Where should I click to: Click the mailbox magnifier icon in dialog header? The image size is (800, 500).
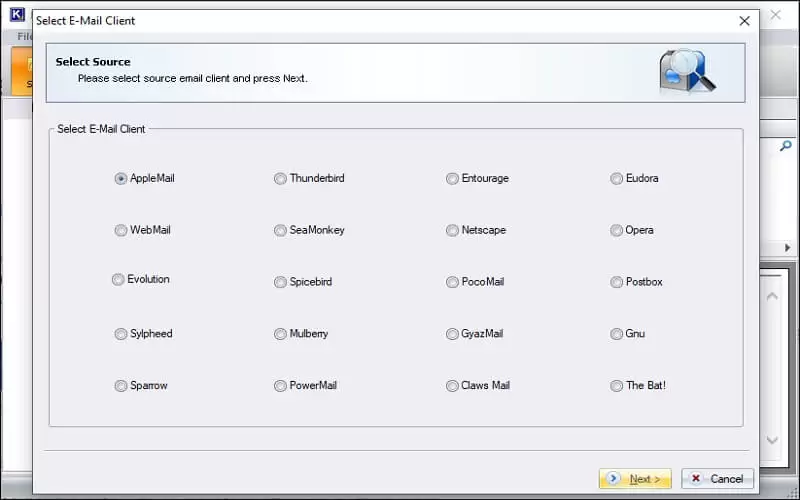tap(687, 72)
